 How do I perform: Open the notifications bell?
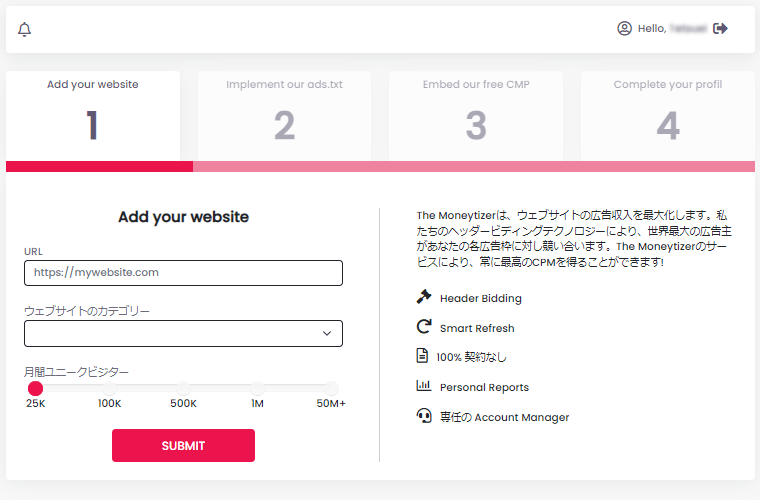click(24, 30)
